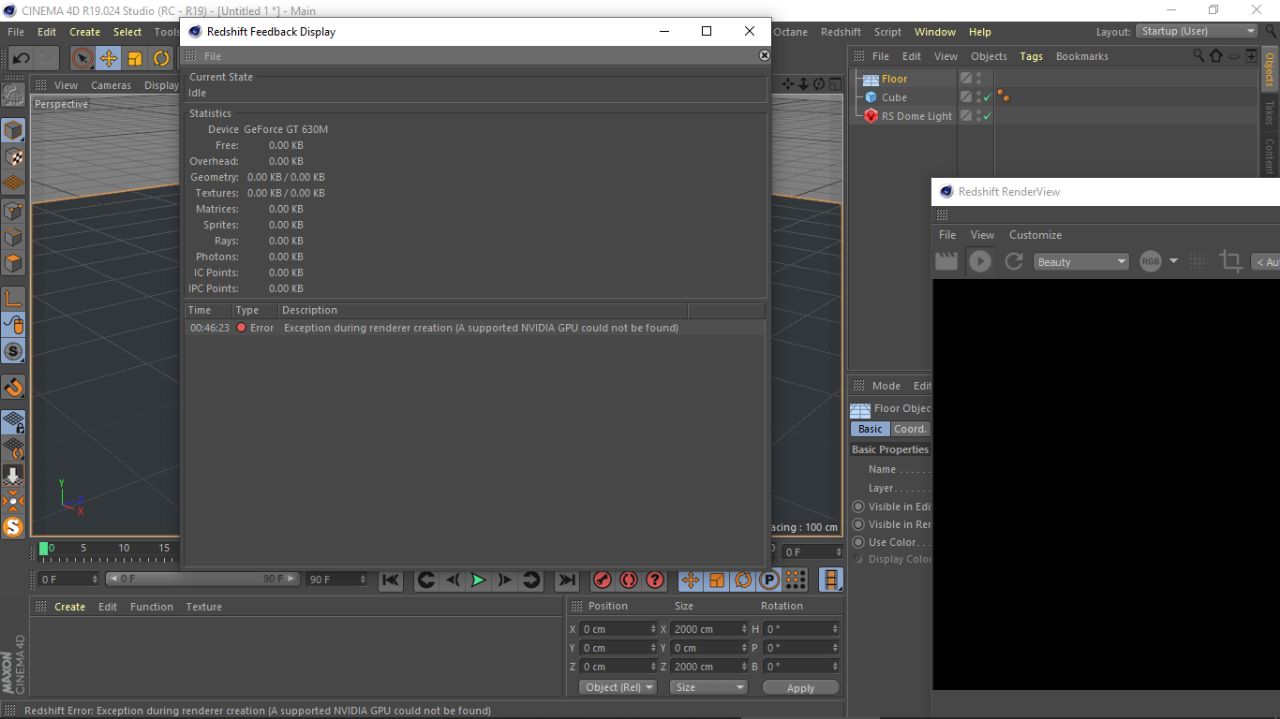Image resolution: width=1280 pixels, height=719 pixels.
Task: Click the Planar Workplane icon
Action: 13,448
